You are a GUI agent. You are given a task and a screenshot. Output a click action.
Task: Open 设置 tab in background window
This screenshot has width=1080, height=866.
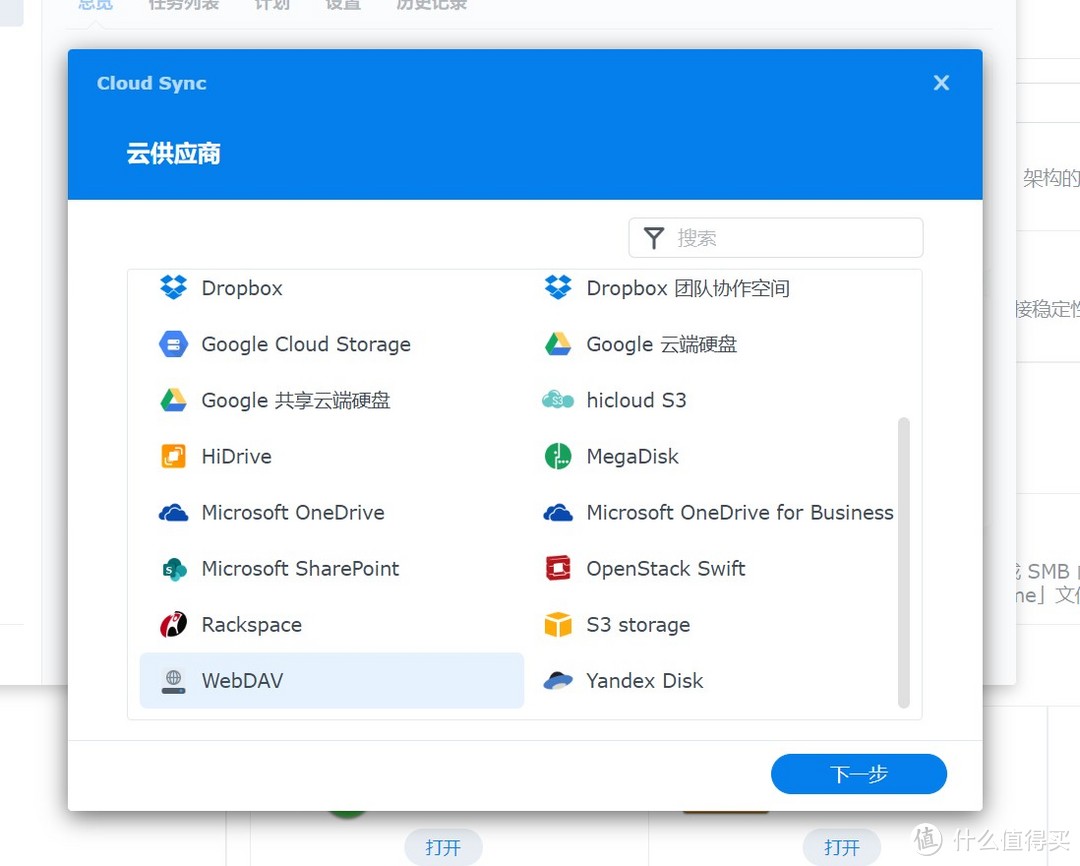[x=342, y=5]
